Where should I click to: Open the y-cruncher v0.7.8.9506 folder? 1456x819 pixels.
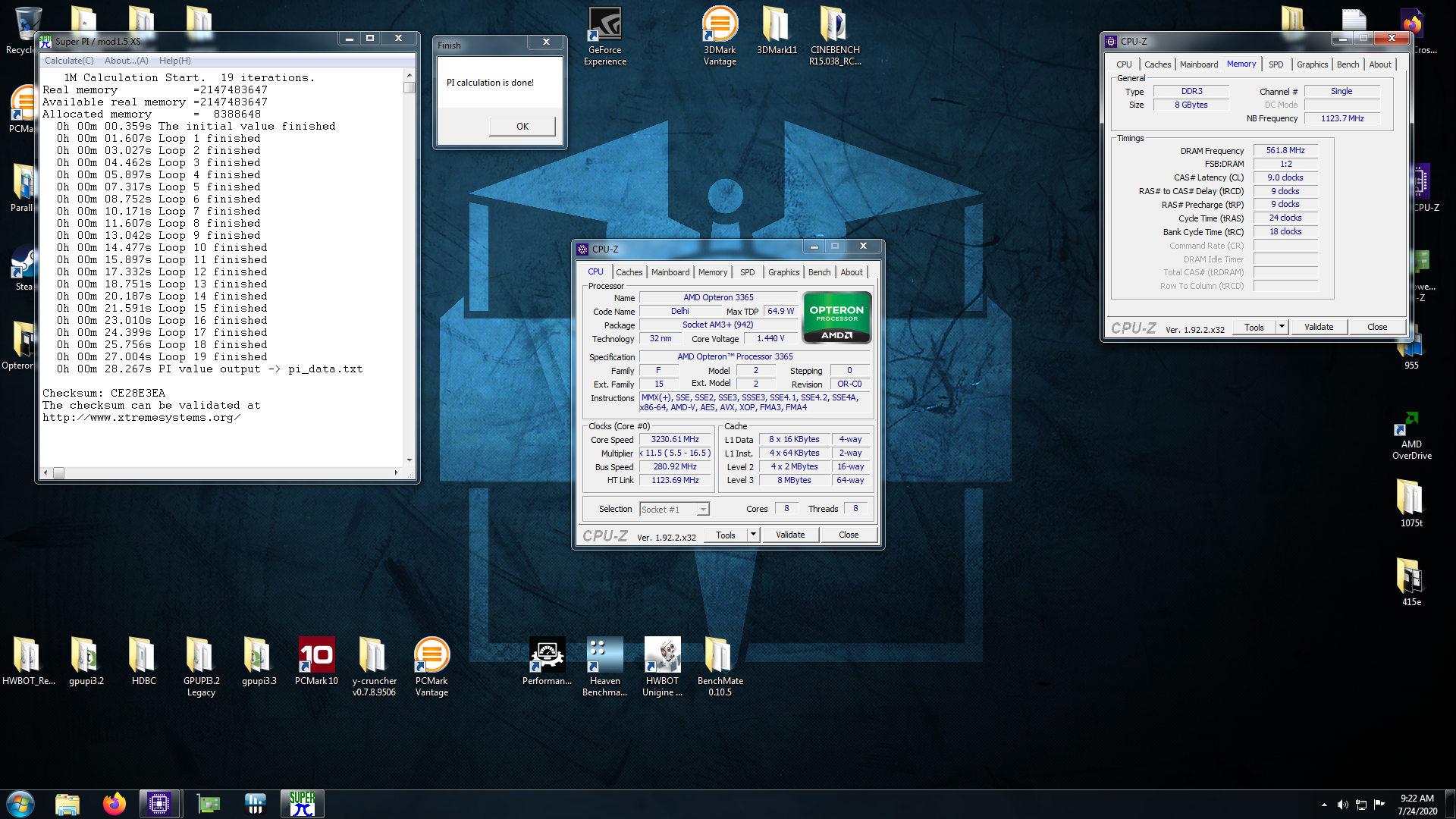coord(374,667)
